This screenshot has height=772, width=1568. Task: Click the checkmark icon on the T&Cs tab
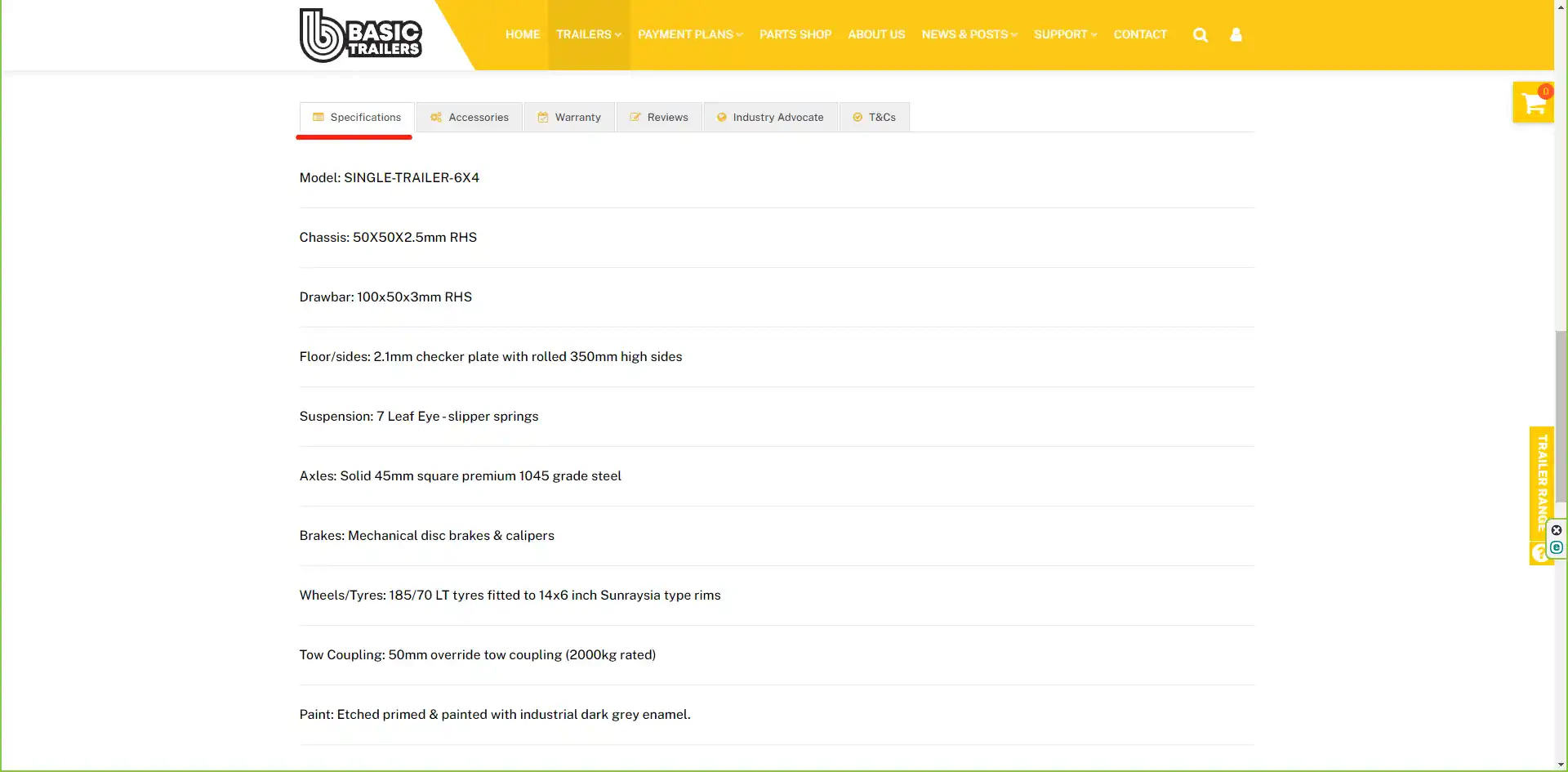coord(855,117)
